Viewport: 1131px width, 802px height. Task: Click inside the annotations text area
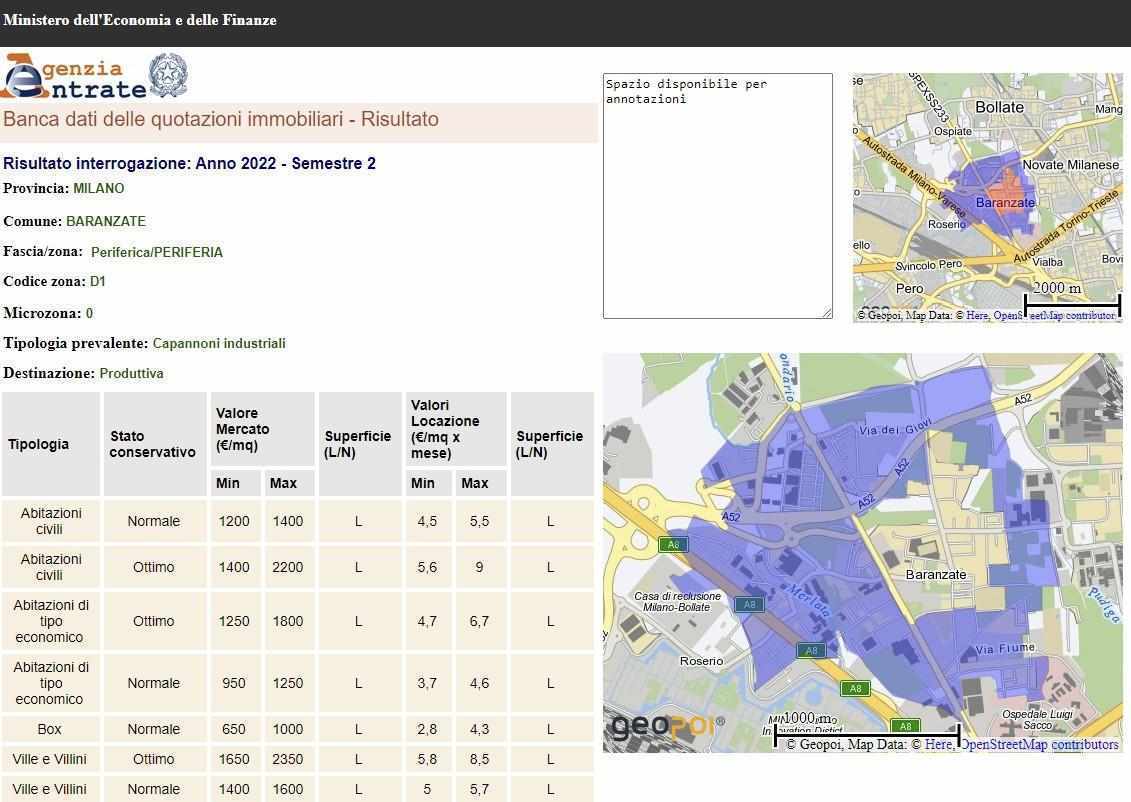pos(717,200)
